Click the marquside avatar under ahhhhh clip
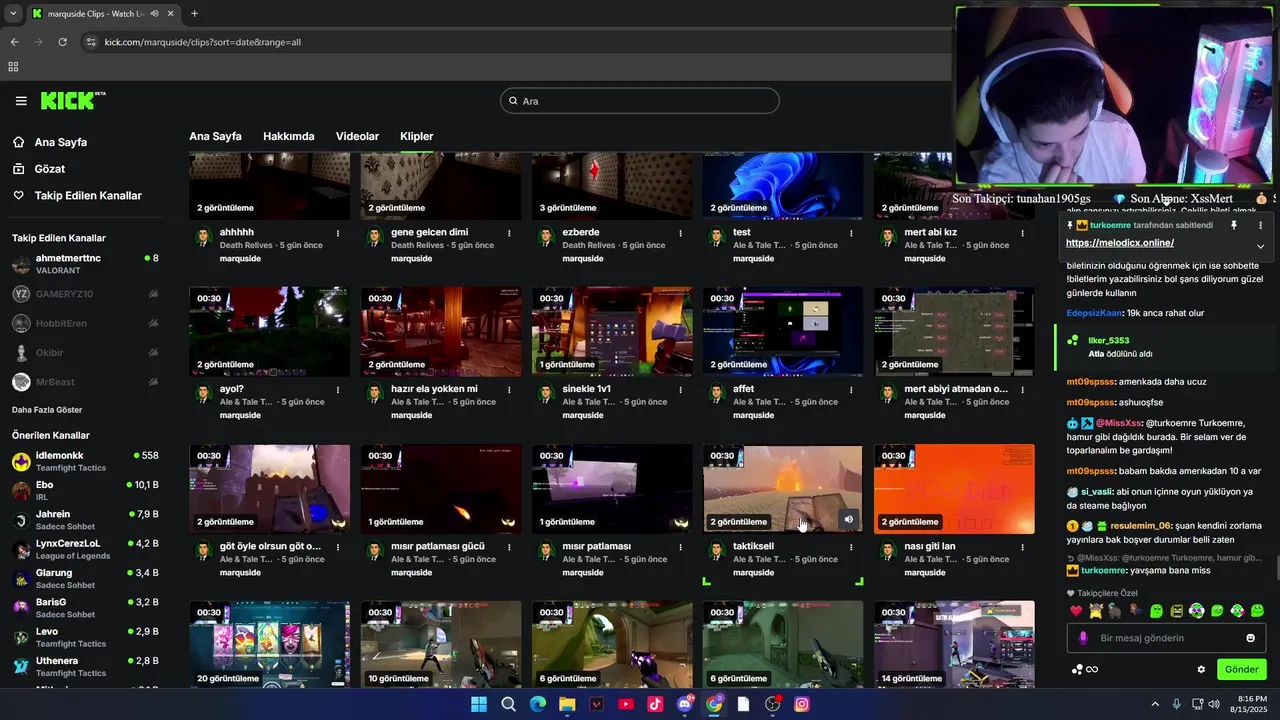Image resolution: width=1280 pixels, height=720 pixels. point(203,237)
